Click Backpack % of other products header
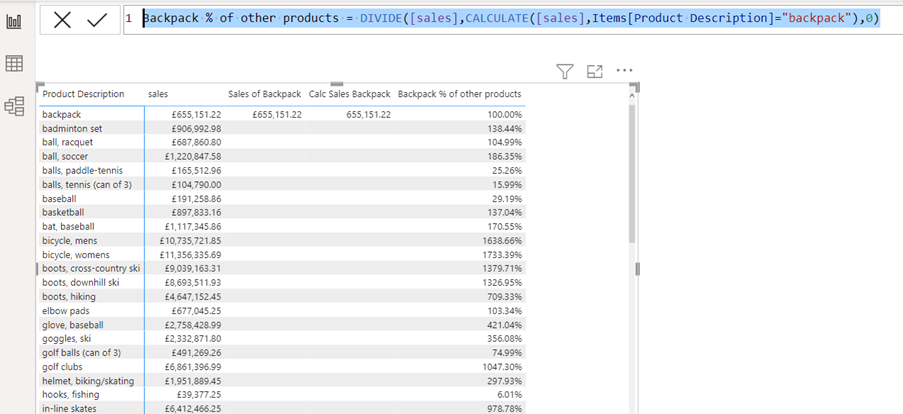This screenshot has width=903, height=414. pos(460,94)
